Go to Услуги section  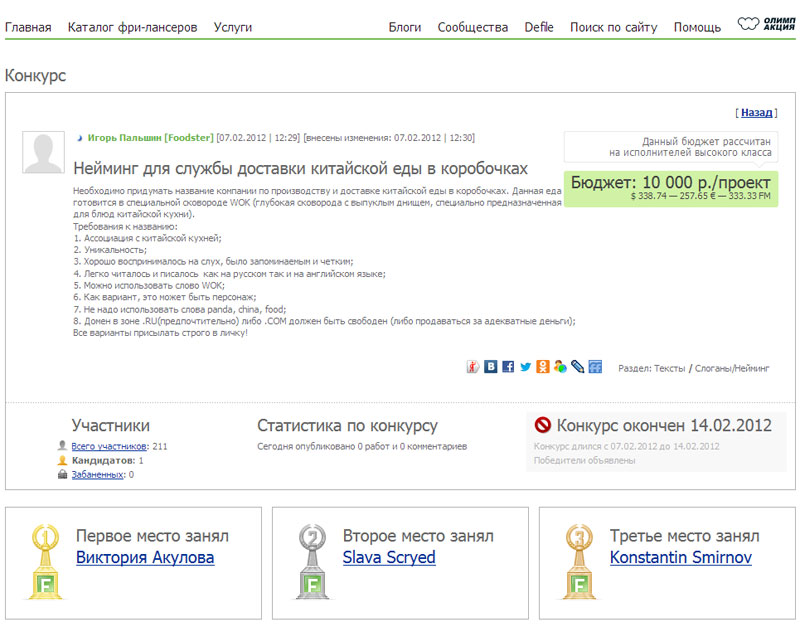pos(233,28)
